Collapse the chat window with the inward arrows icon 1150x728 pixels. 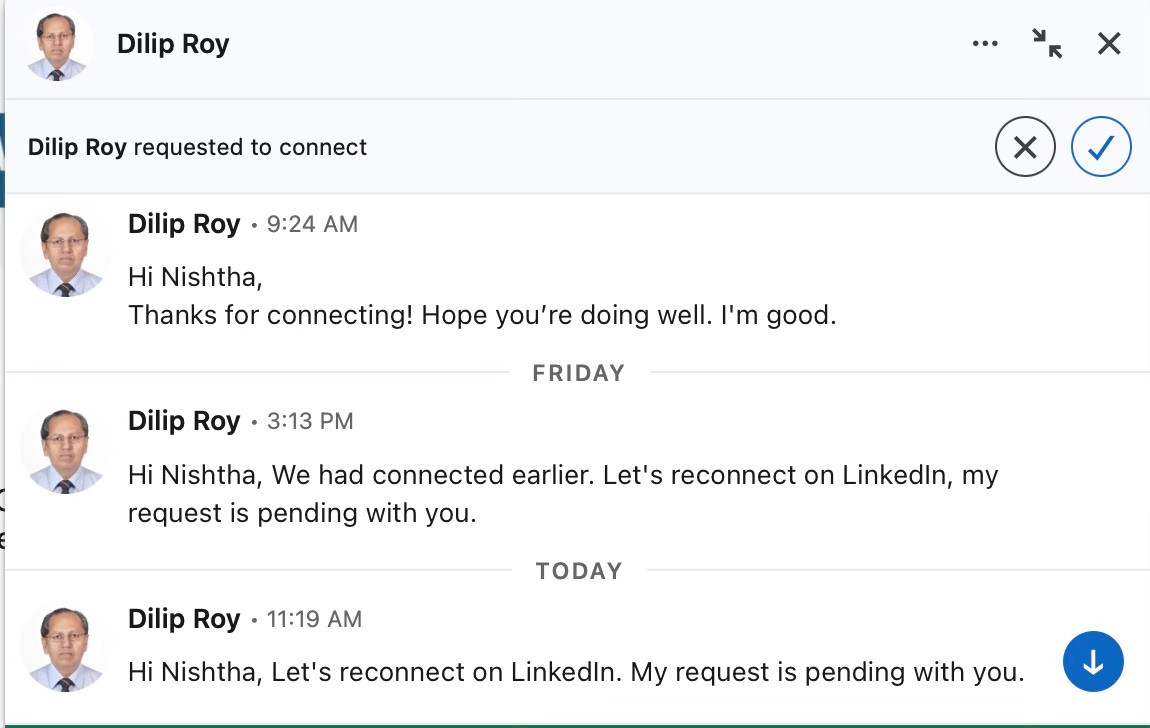click(1047, 43)
